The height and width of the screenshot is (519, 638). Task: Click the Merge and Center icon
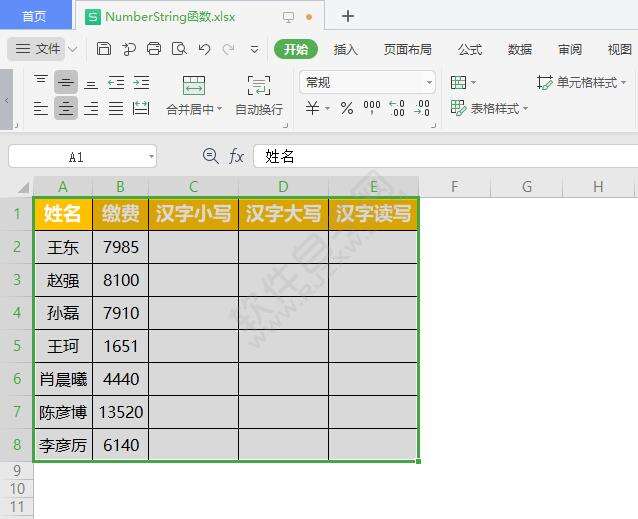(x=194, y=86)
